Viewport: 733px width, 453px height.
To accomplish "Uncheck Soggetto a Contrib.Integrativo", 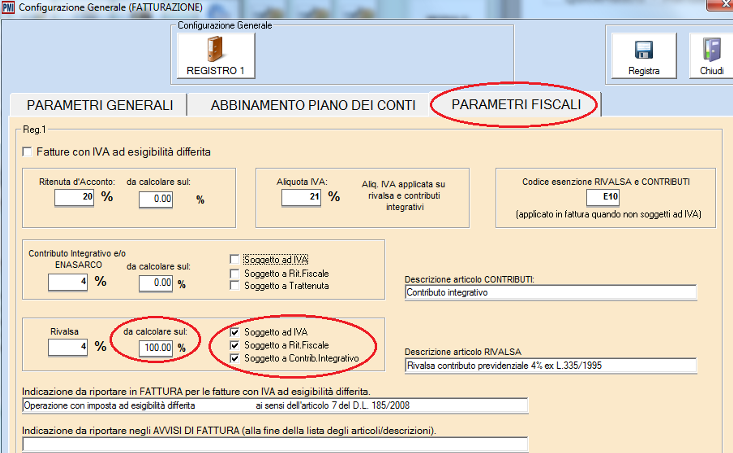I will coord(235,359).
